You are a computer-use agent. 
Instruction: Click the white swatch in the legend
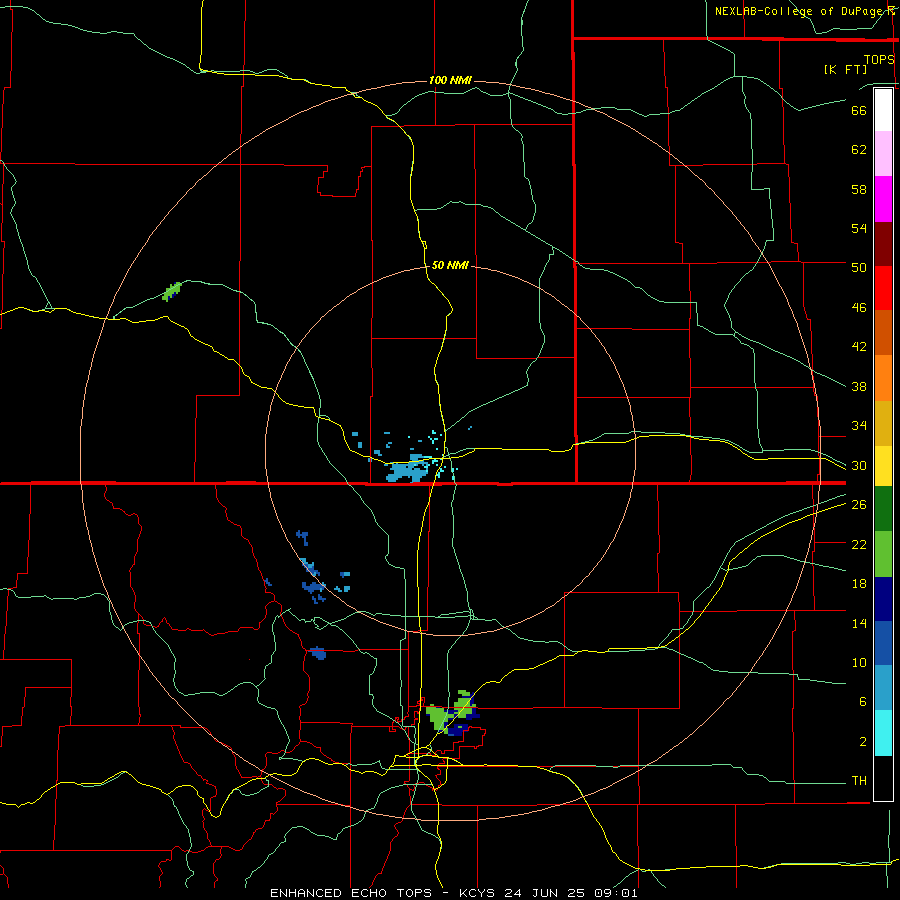tap(883, 110)
